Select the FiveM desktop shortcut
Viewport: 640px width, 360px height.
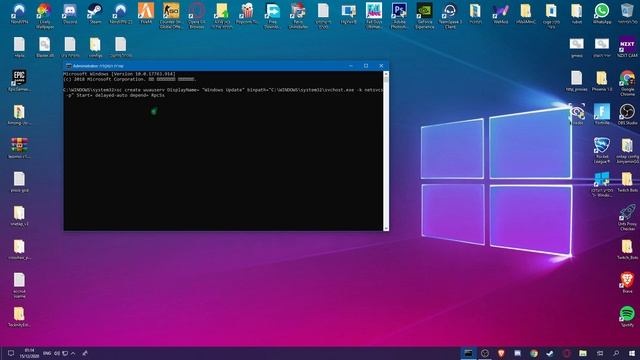[x=146, y=13]
